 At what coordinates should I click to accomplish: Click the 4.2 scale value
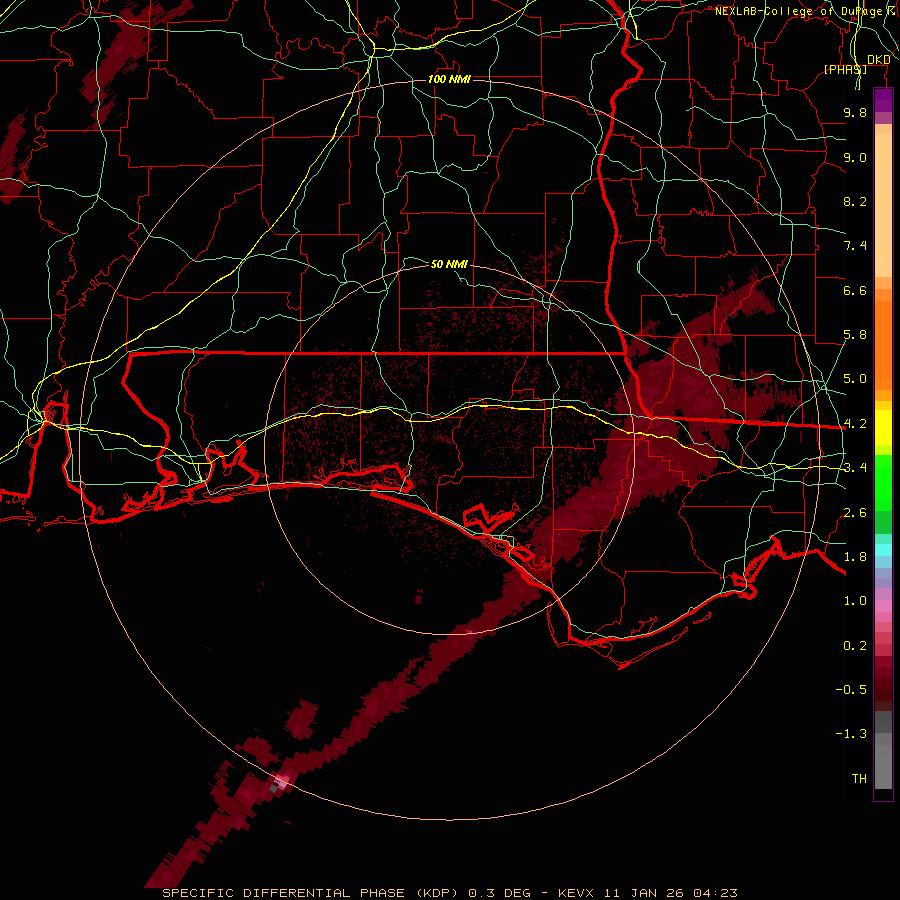click(855, 424)
